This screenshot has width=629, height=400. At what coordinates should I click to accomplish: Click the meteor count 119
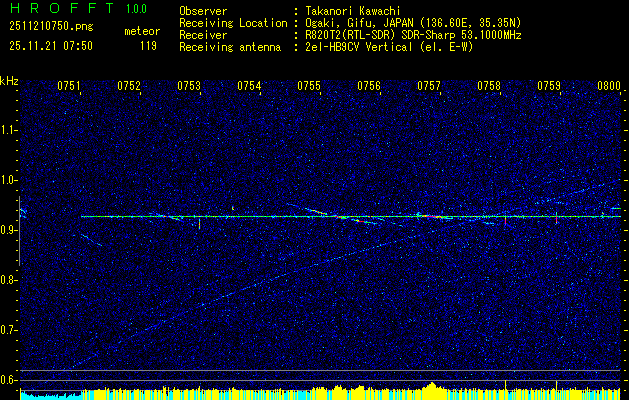(x=148, y=46)
